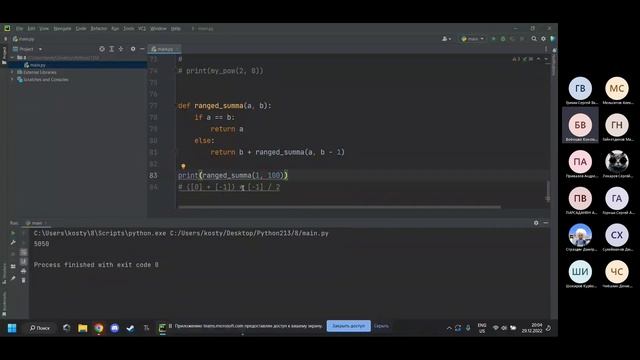Click line 'def ranged_summa(a, b):'
640x360 pixels.
(224, 106)
